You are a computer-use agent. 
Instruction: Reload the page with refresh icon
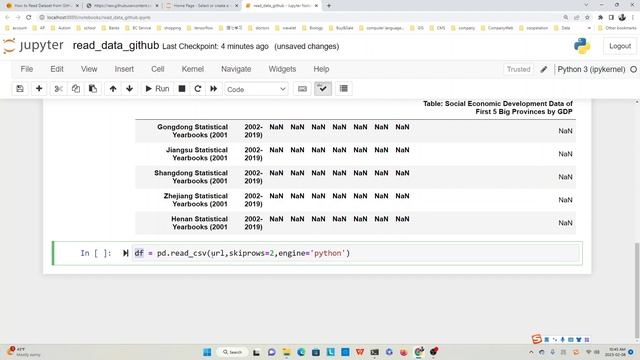29,18
